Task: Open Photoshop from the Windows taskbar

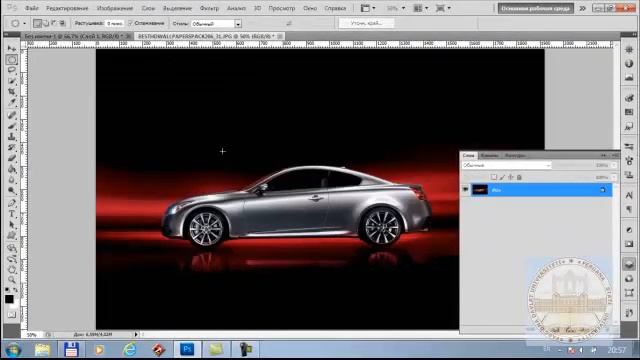Action: [187, 349]
